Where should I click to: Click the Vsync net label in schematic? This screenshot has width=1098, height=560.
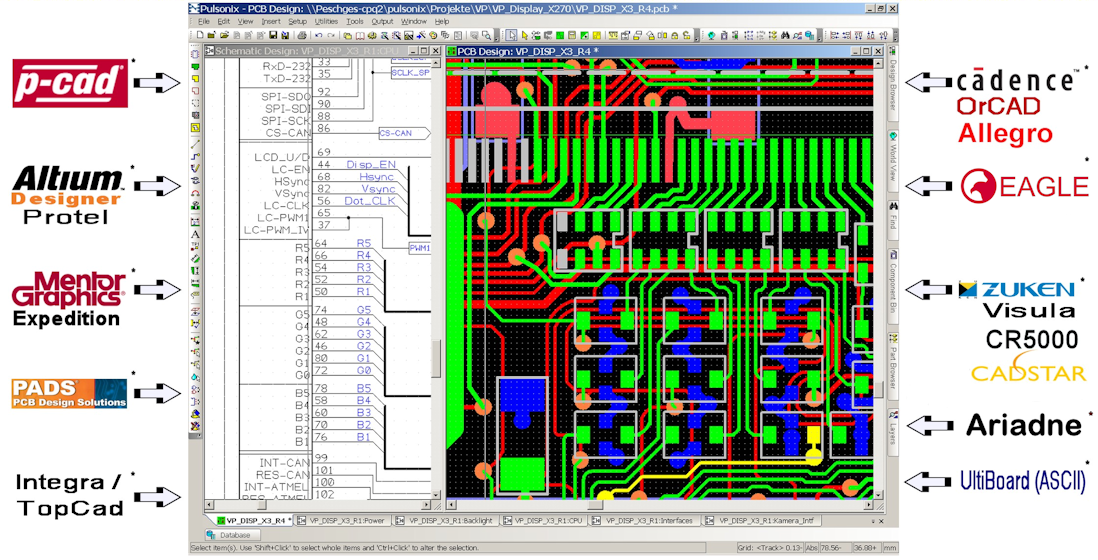378,189
